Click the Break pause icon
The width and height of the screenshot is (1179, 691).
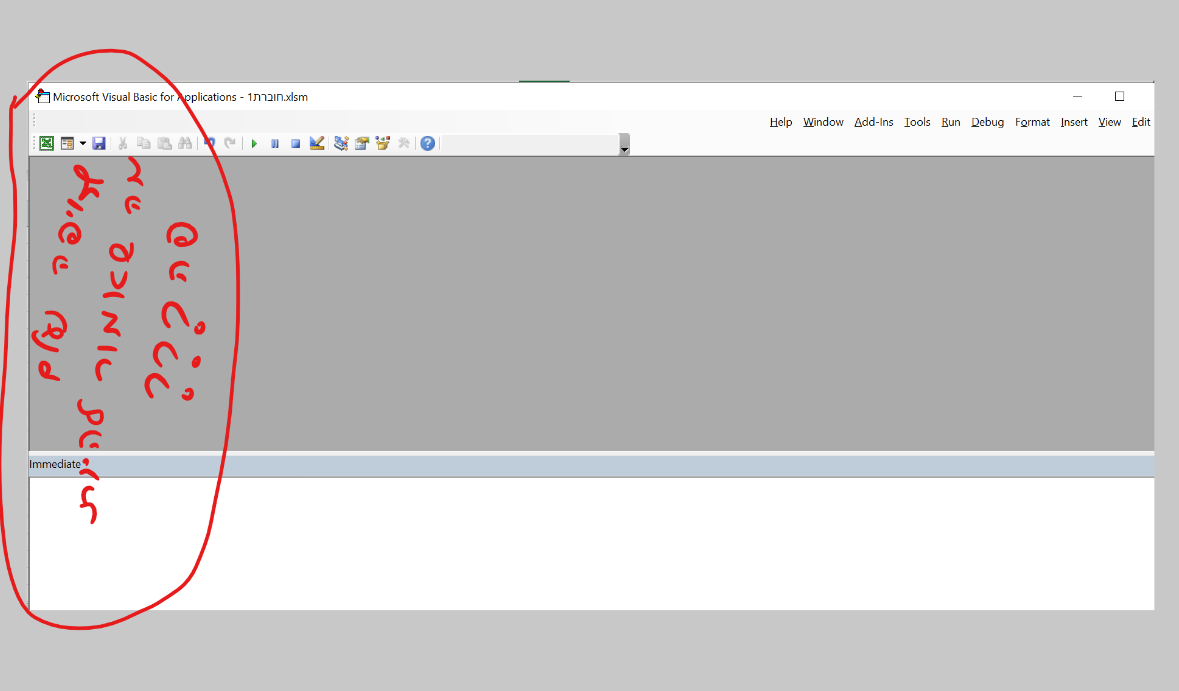pos(275,143)
